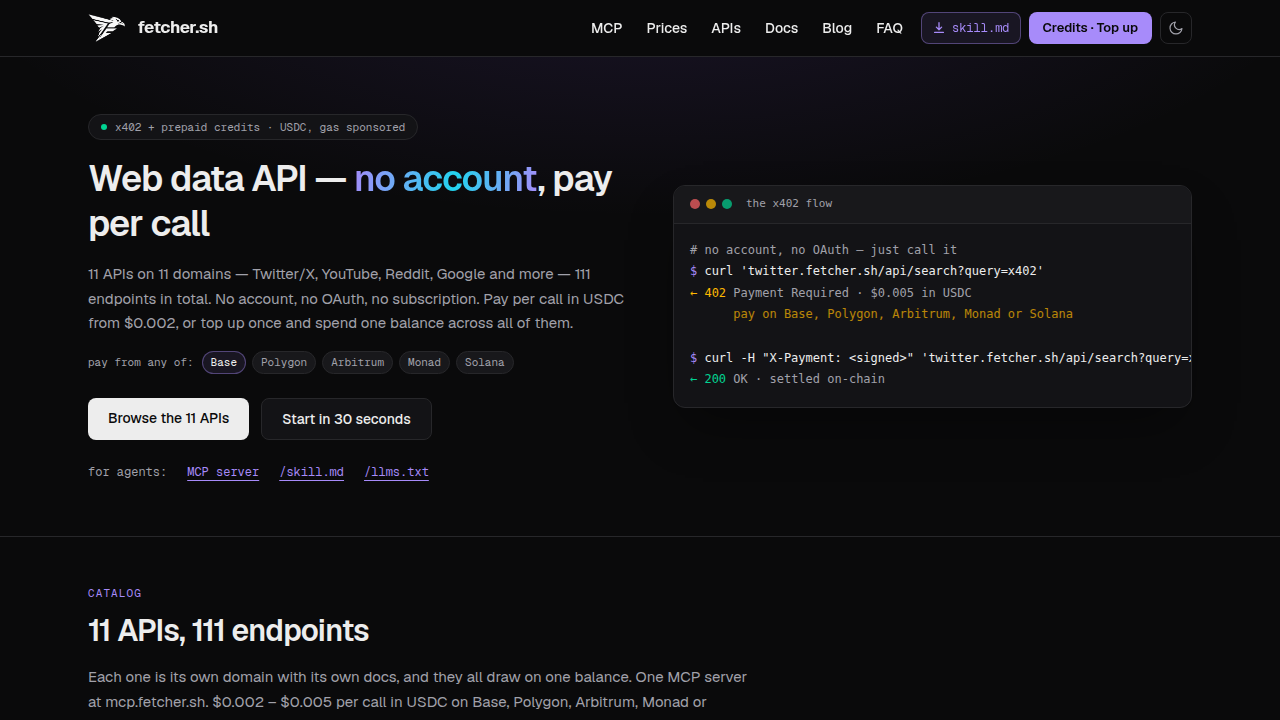Screen dimensions: 1280x720
Task: Go to the Prices page
Action: point(667,28)
